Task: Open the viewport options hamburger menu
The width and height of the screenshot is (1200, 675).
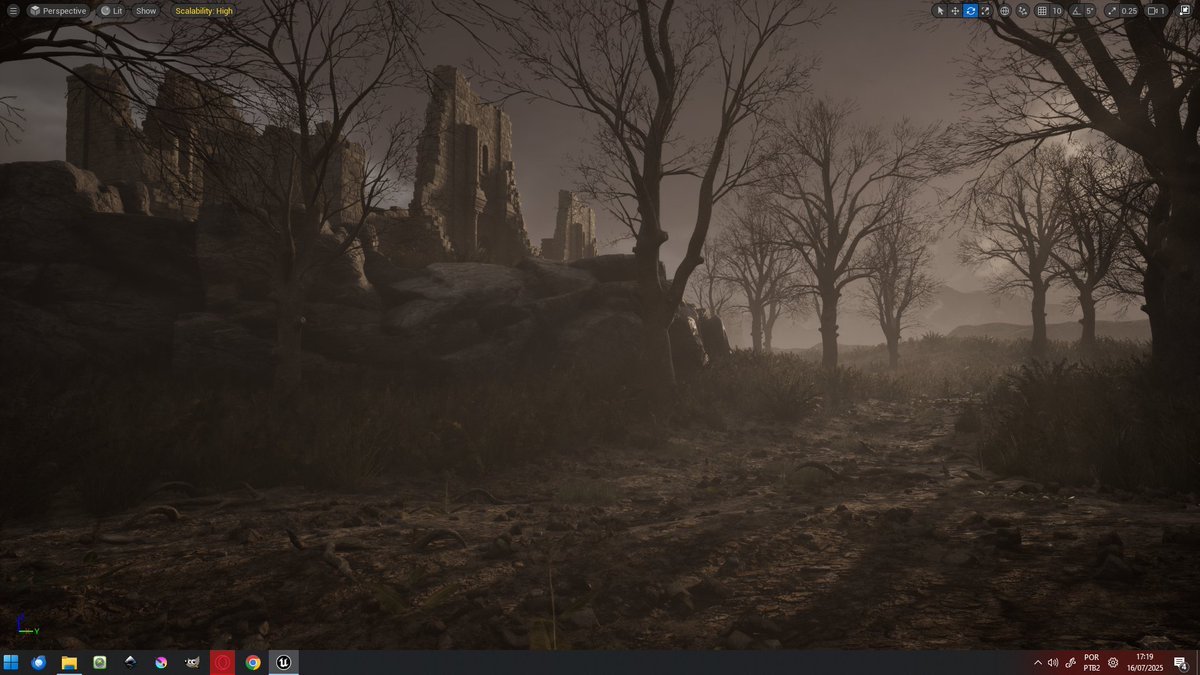Action: coord(13,11)
